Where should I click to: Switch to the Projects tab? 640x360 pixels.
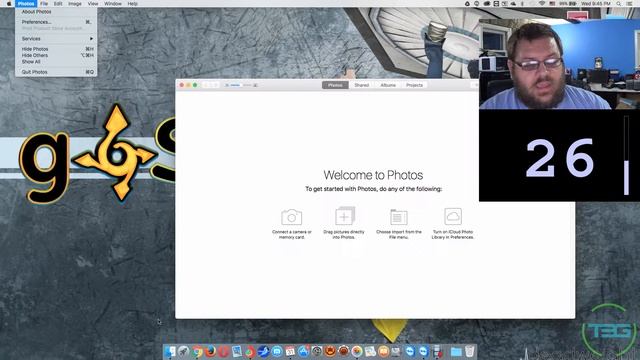click(414, 85)
